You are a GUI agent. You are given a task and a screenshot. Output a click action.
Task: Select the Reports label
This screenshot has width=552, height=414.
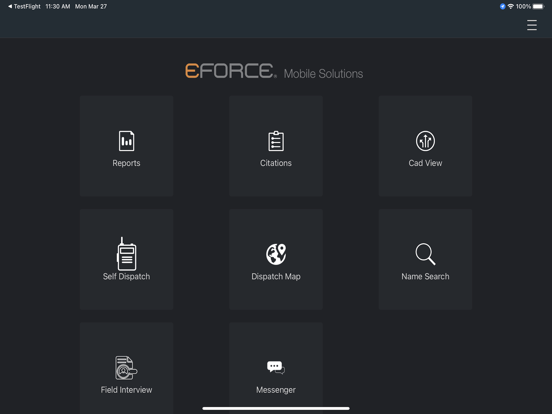(x=126, y=163)
